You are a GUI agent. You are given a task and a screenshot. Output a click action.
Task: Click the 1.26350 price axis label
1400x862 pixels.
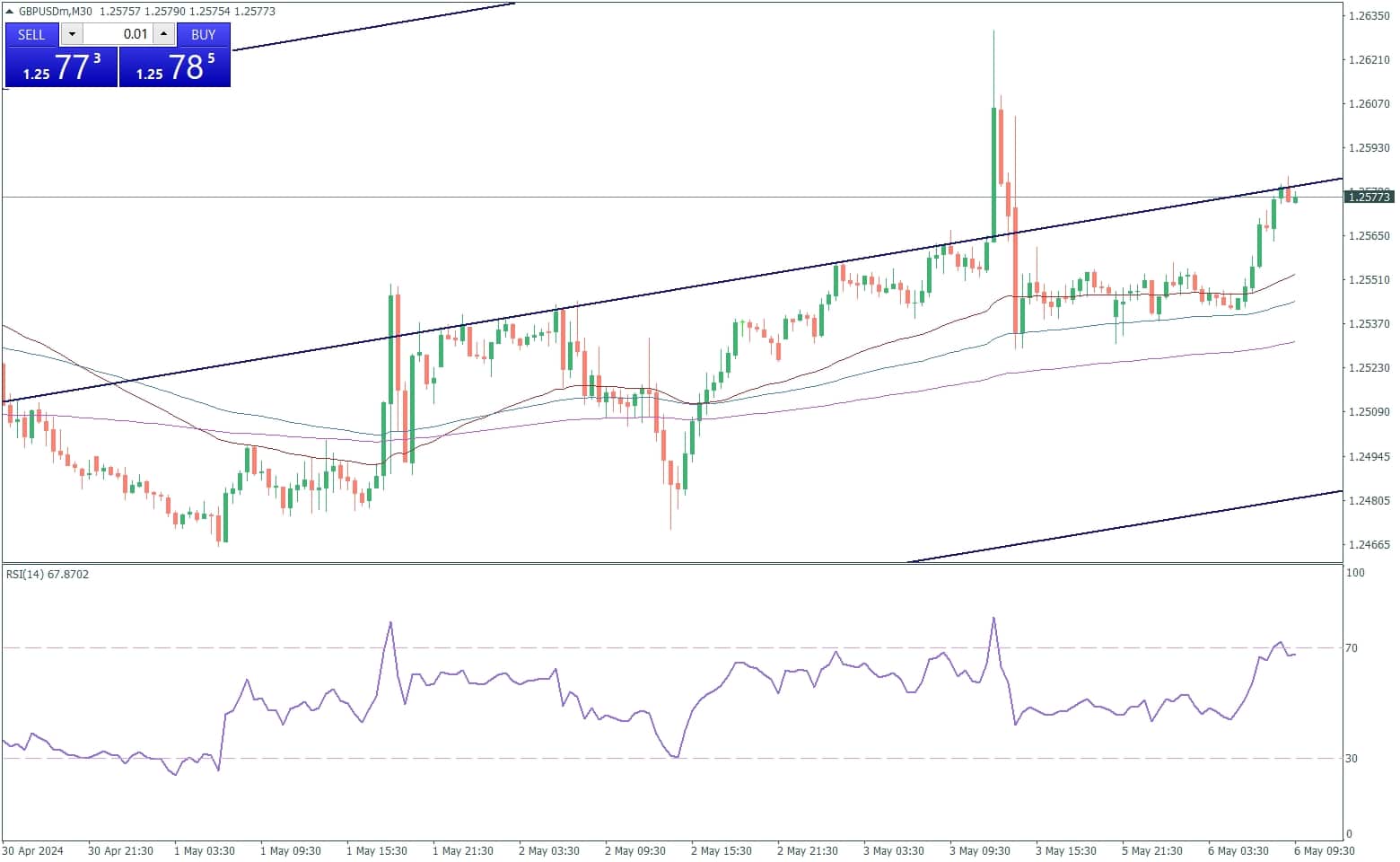click(x=1369, y=16)
